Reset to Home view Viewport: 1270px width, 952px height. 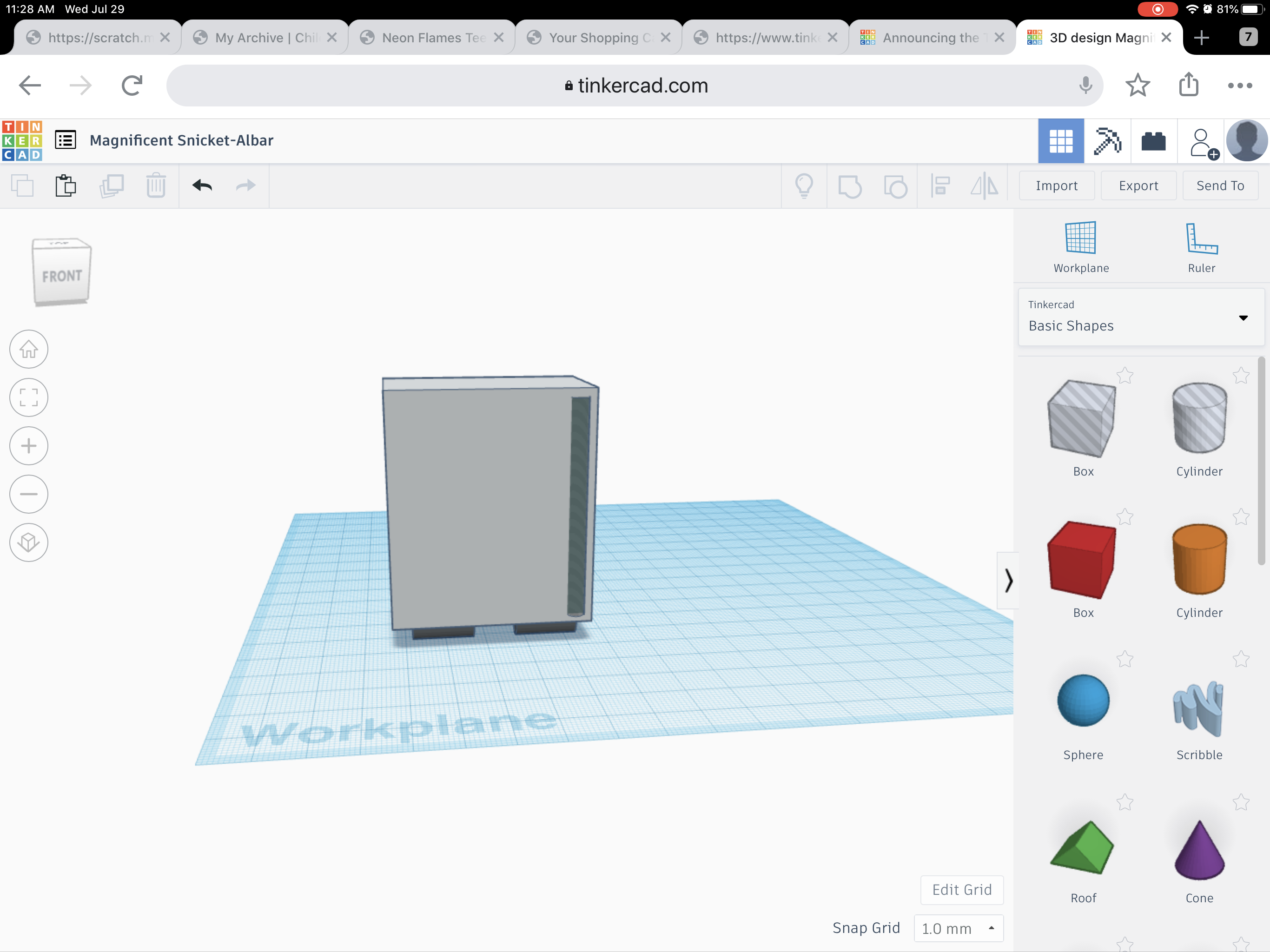point(29,349)
